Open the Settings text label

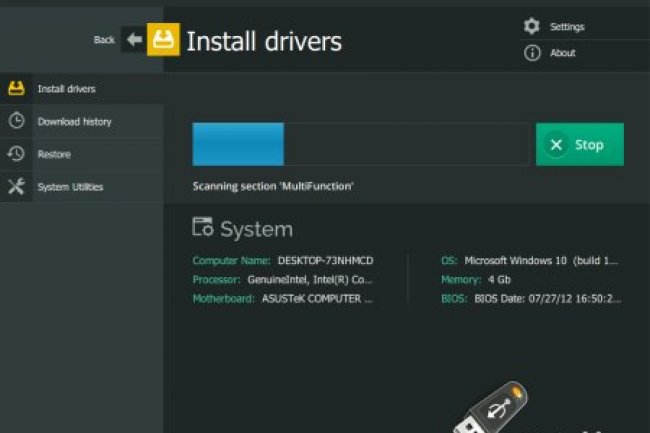click(567, 27)
